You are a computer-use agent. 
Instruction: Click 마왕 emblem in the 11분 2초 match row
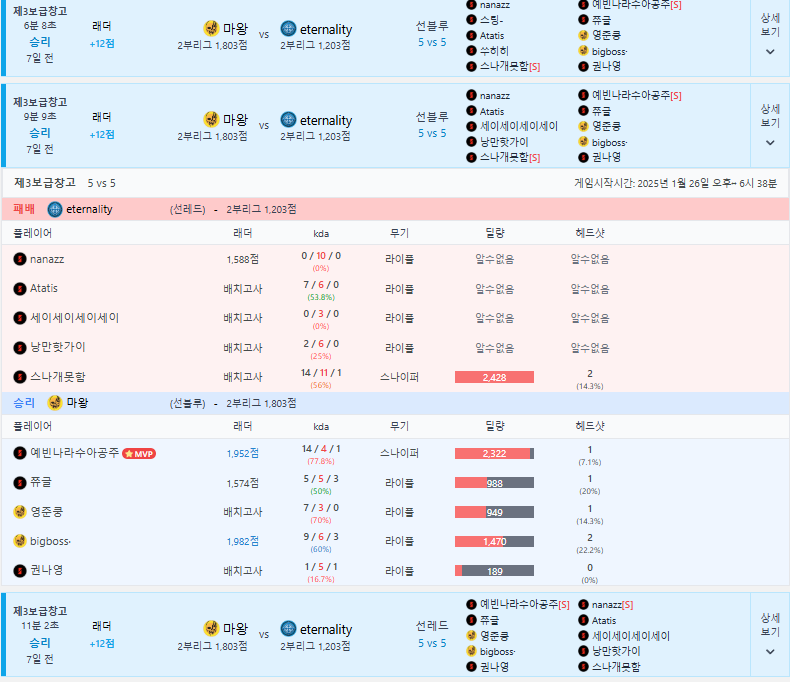[x=211, y=628]
